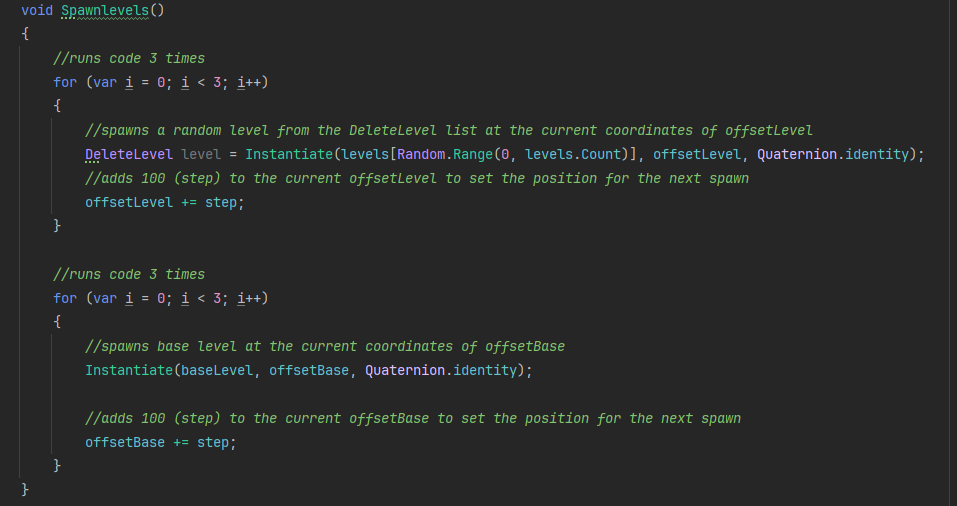Click the Random.Range method call
Image resolution: width=957 pixels, height=506 pixels.
[445, 154]
